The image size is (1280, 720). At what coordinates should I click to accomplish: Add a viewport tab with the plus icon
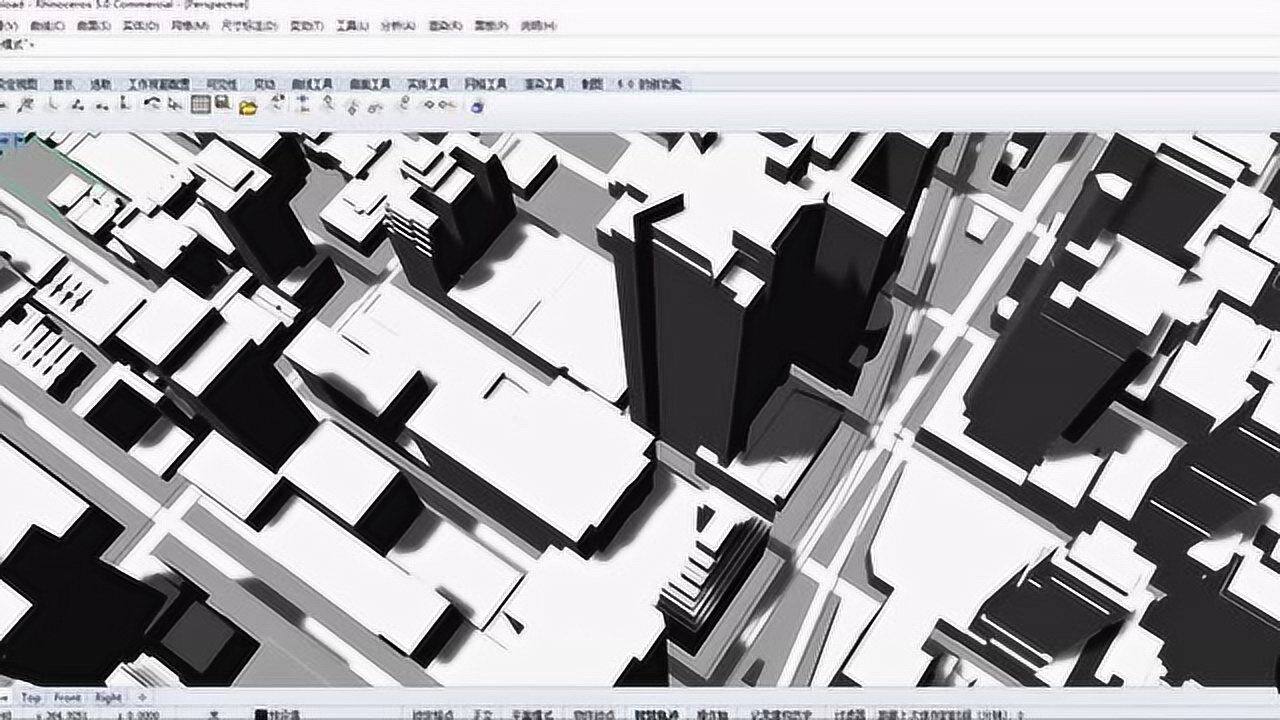point(142,697)
